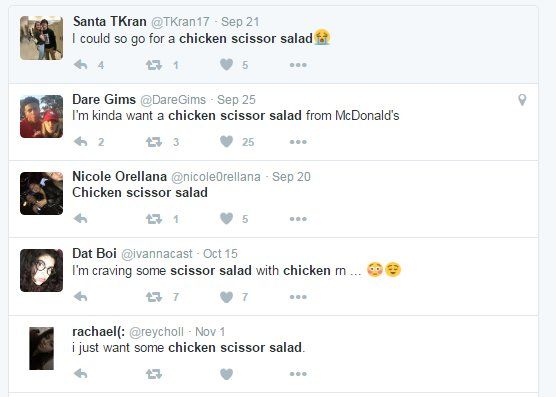Screen dimensions: 556x397
Task: Retweet Dare Gims' tweet
Action: click(x=154, y=142)
